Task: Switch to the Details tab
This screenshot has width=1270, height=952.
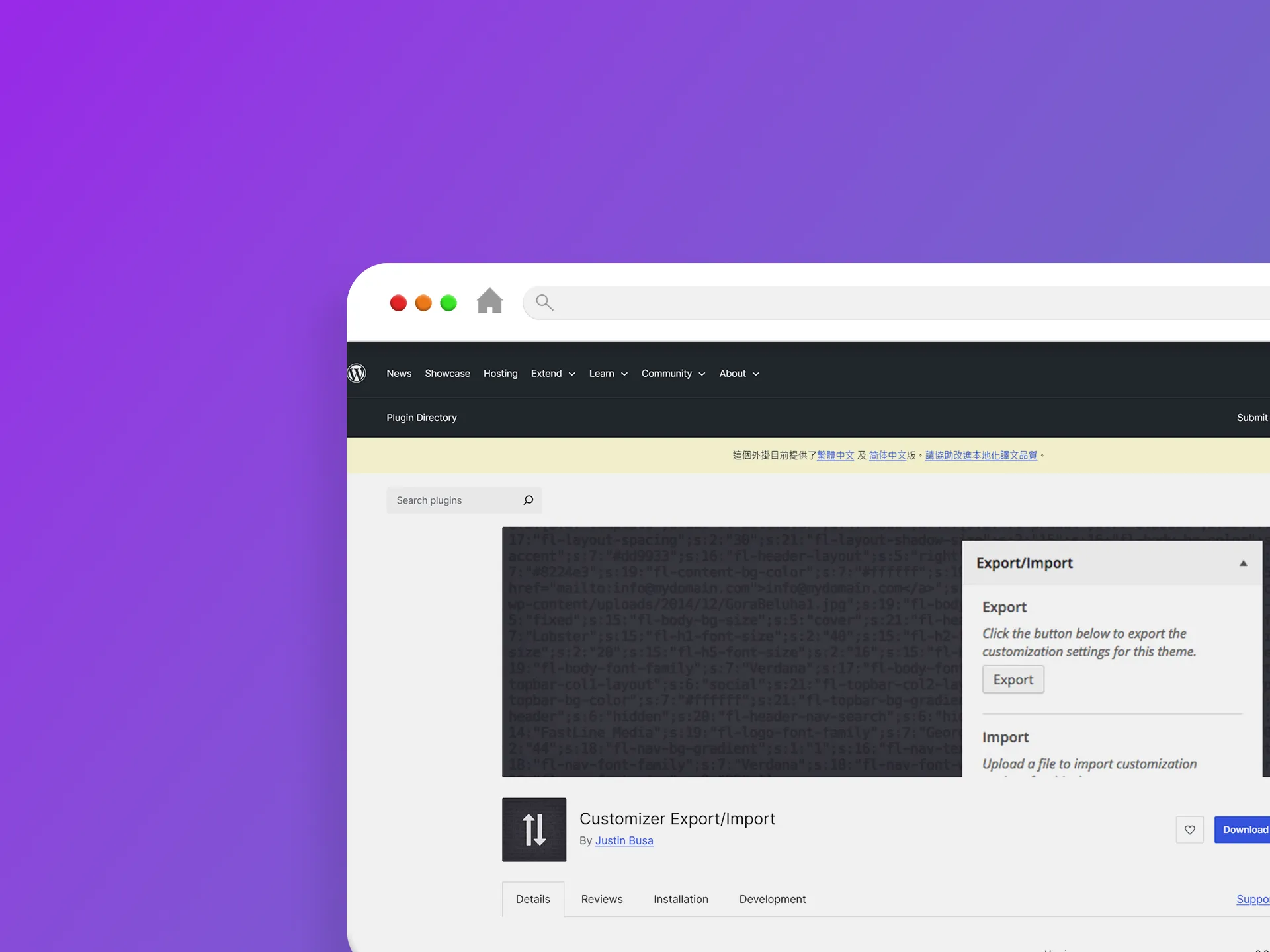Action: 532,899
